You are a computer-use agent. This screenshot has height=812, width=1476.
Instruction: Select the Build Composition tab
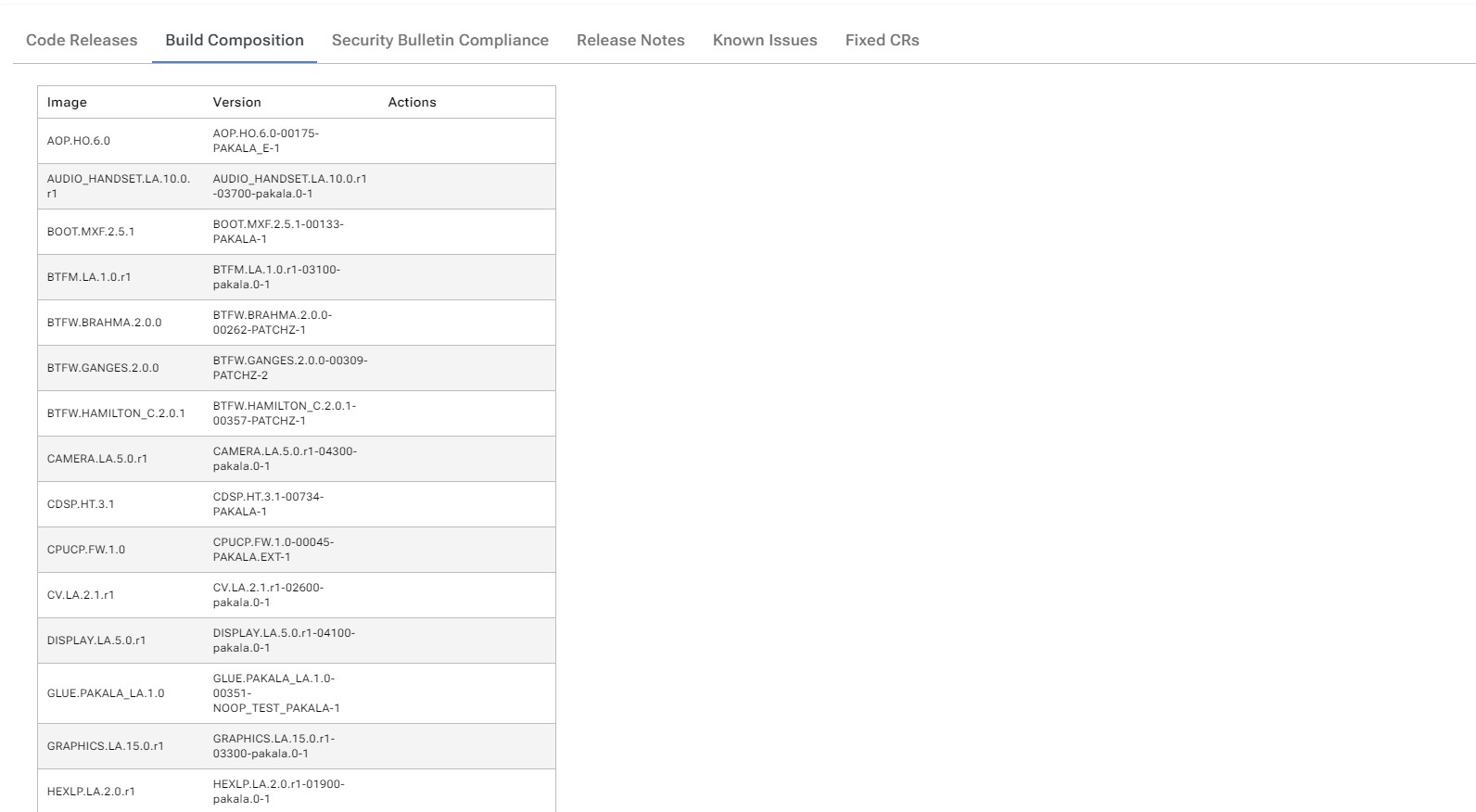point(235,40)
